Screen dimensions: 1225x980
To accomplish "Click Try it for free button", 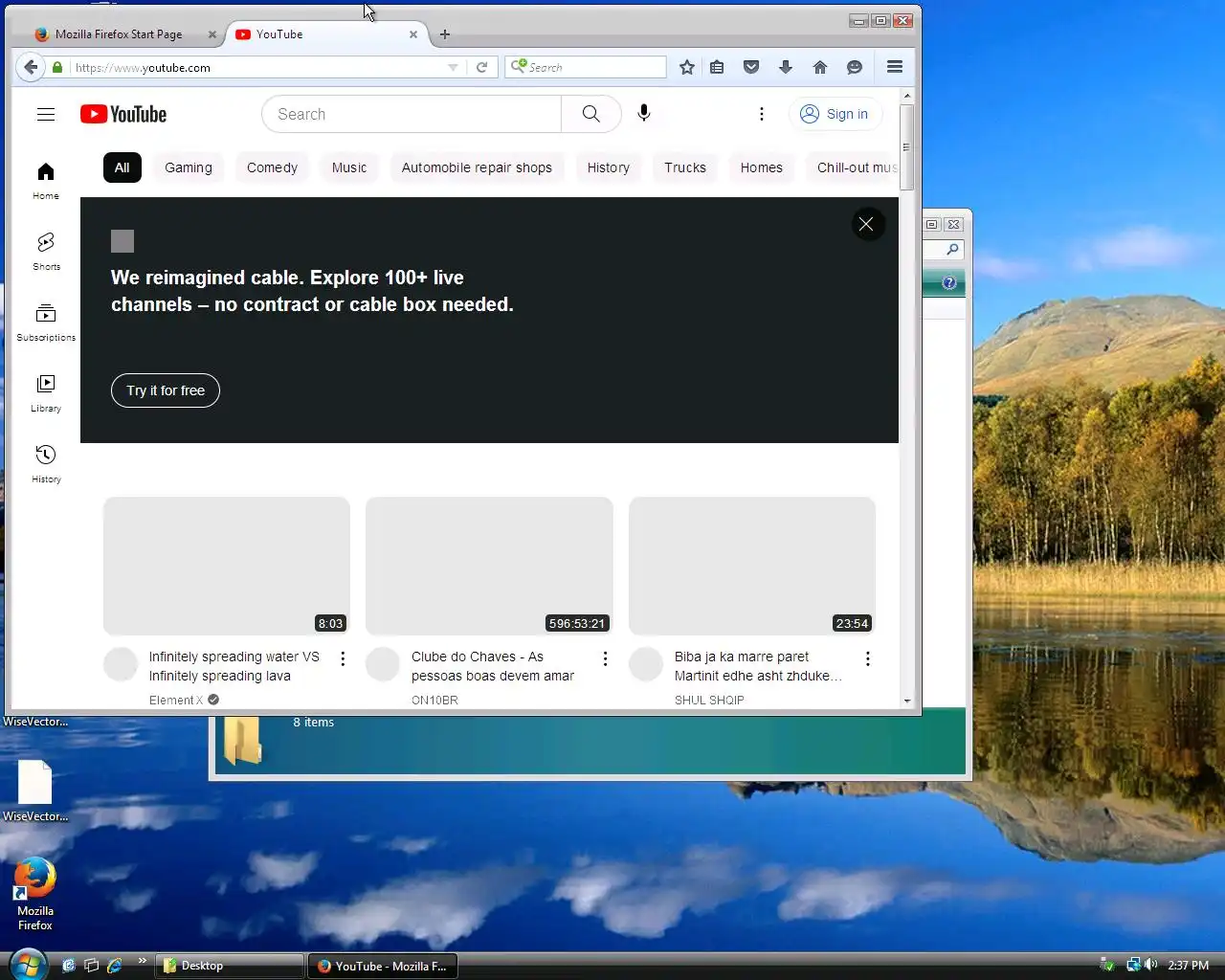I will 166,390.
